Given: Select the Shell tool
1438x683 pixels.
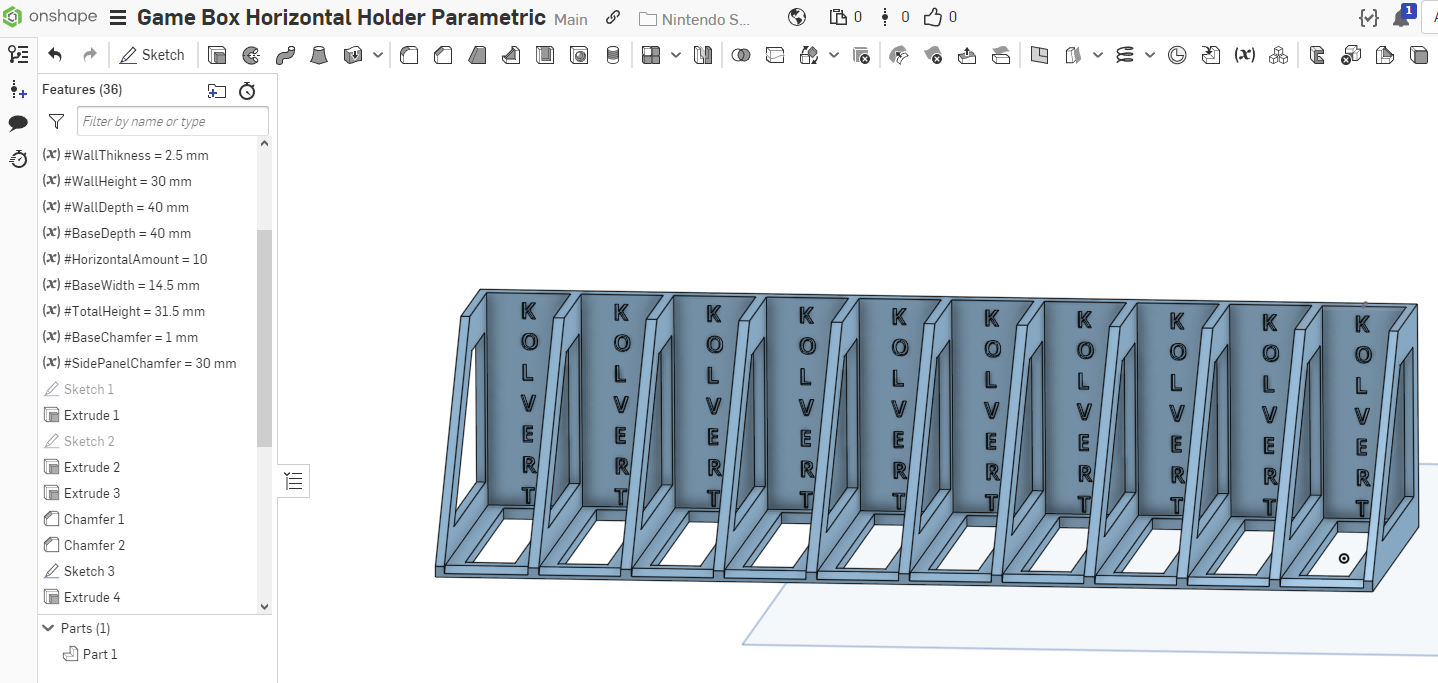Looking at the screenshot, I should click(x=545, y=55).
